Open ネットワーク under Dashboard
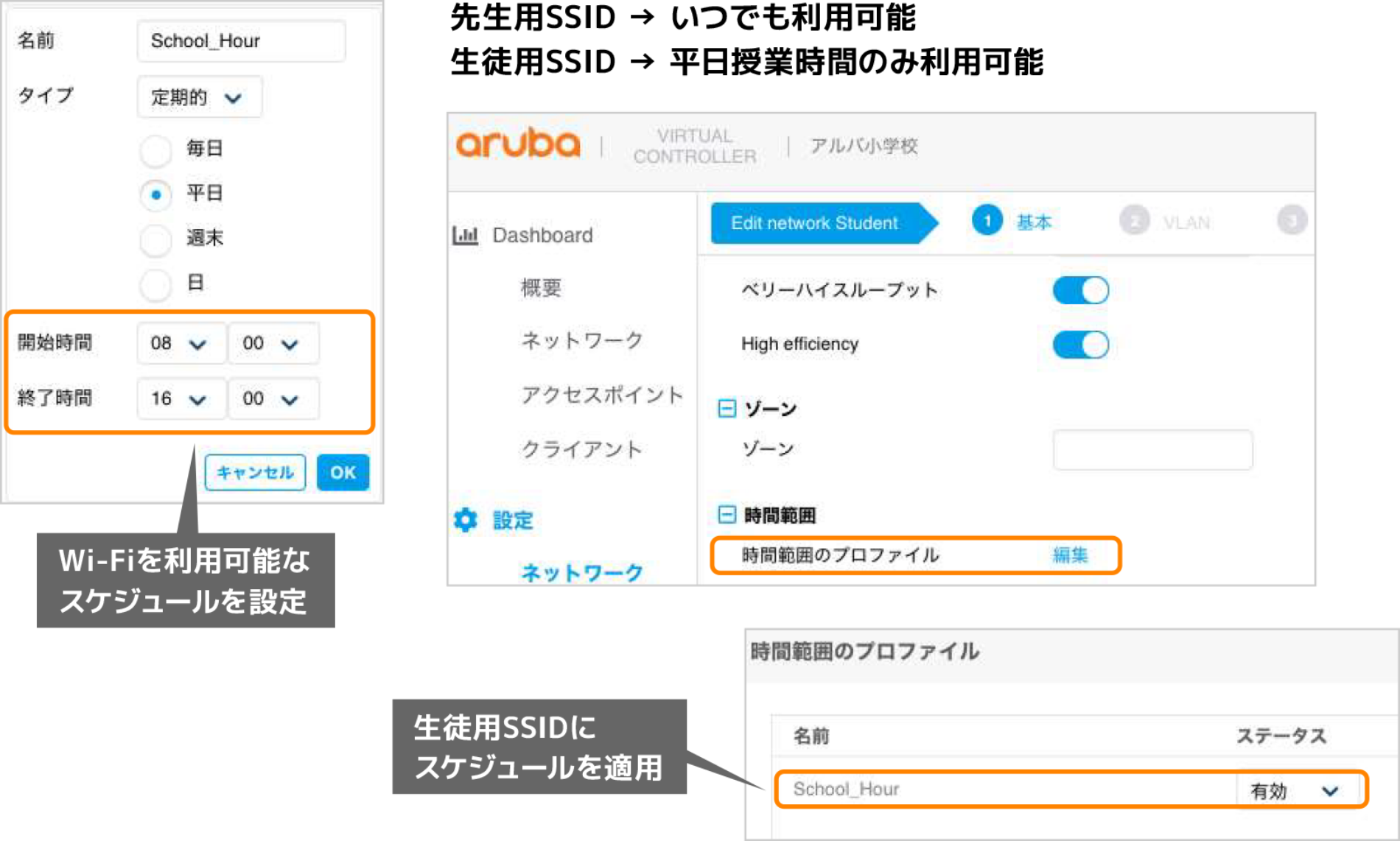The width and height of the screenshot is (1400, 841). 581,340
